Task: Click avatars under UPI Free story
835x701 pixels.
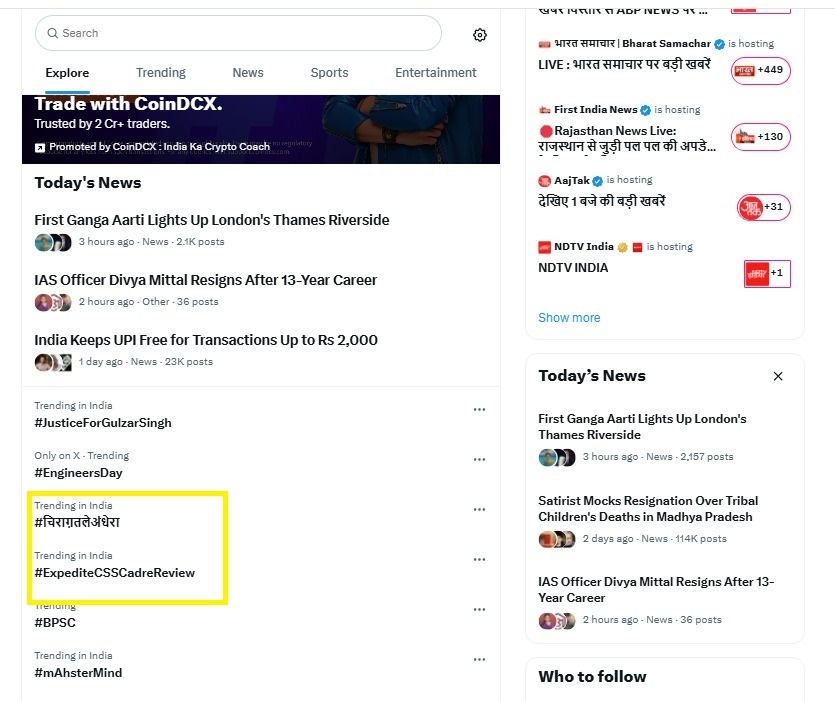Action: (53, 363)
